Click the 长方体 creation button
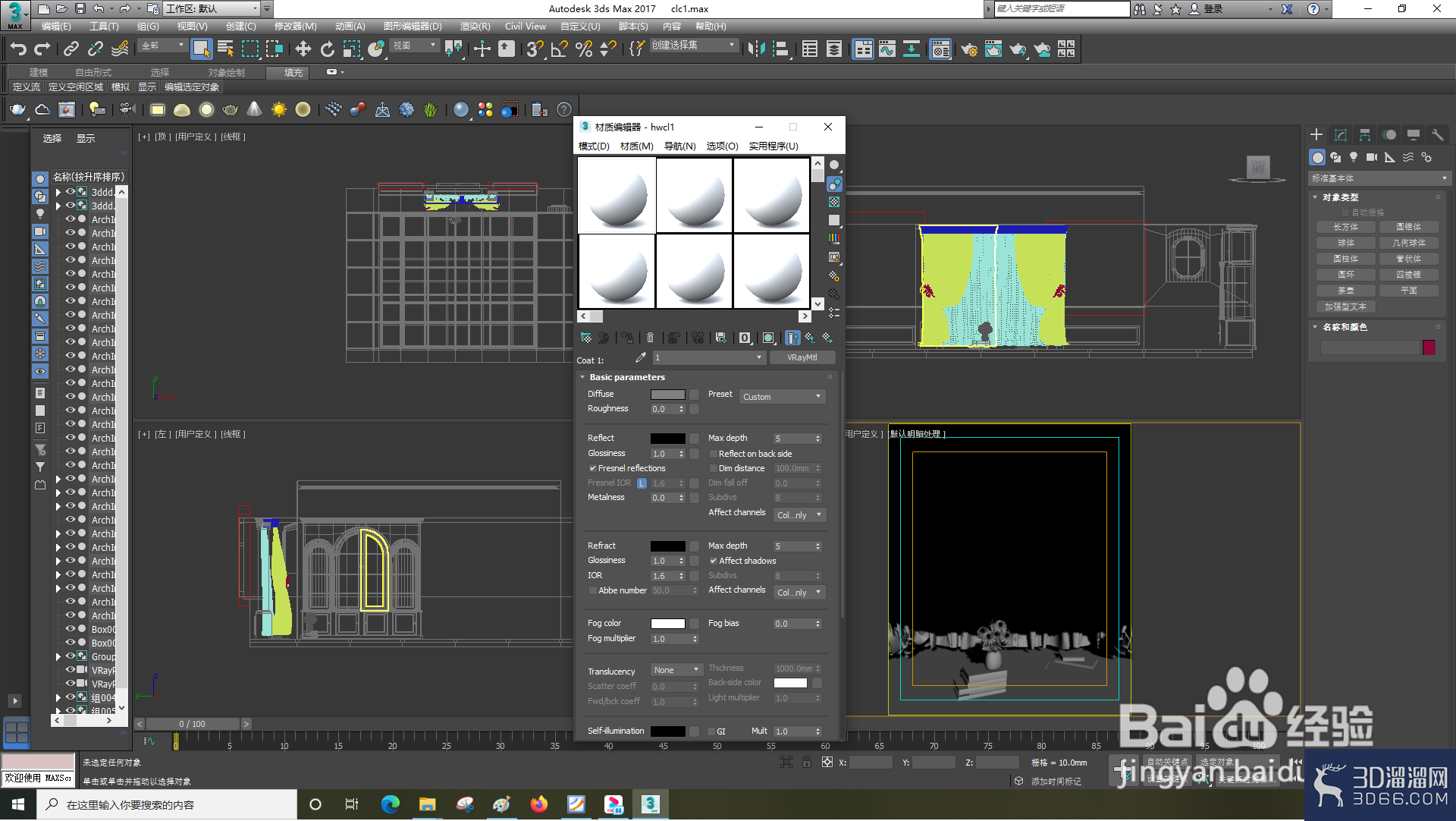1456x821 pixels. click(x=1345, y=226)
